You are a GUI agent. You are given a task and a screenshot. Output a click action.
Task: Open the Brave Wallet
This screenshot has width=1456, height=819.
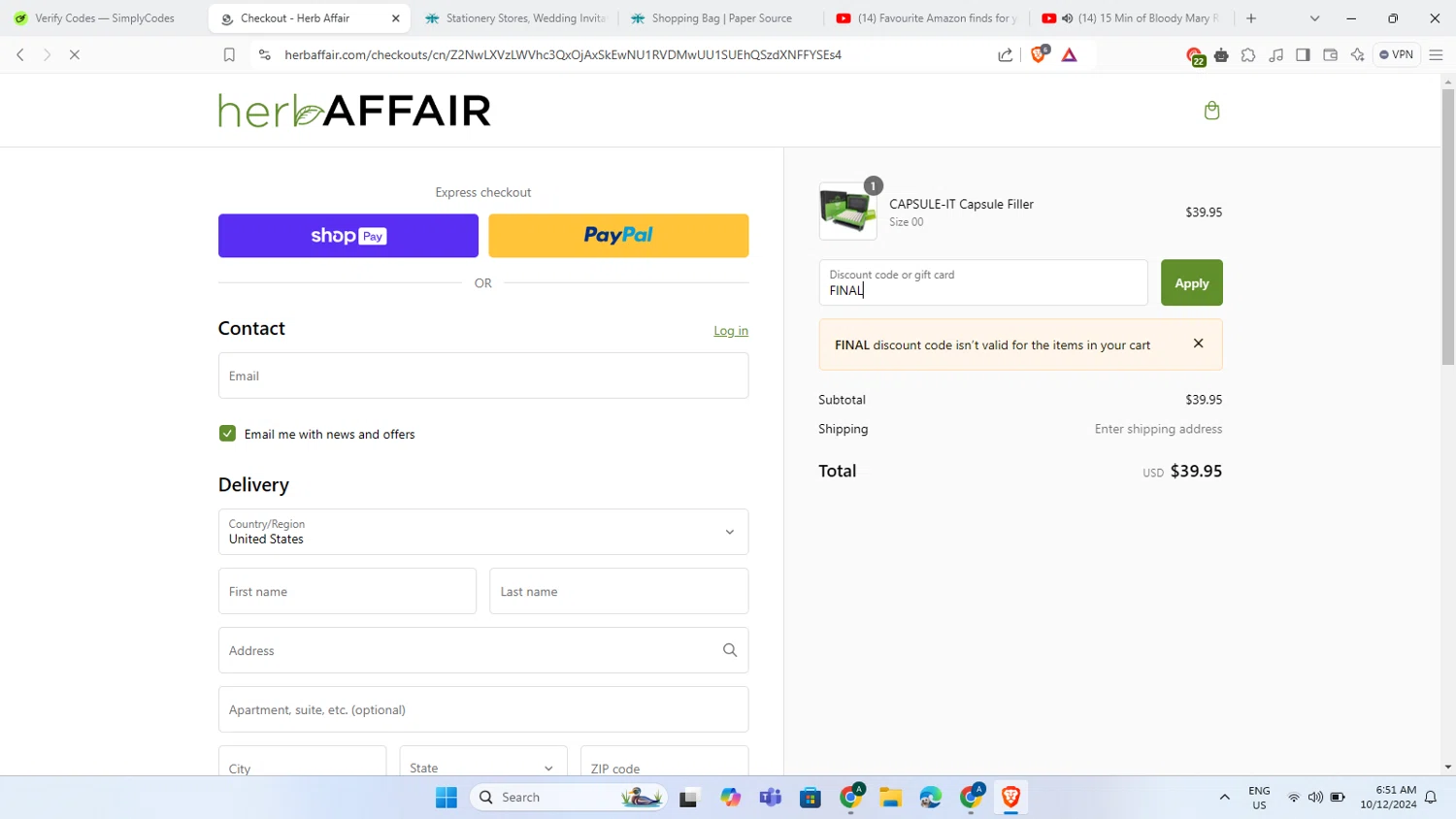click(x=1330, y=55)
